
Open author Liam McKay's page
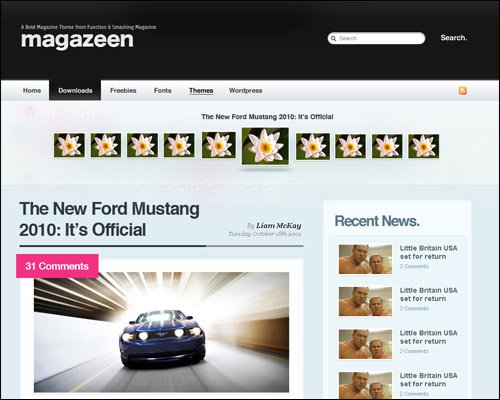point(279,226)
